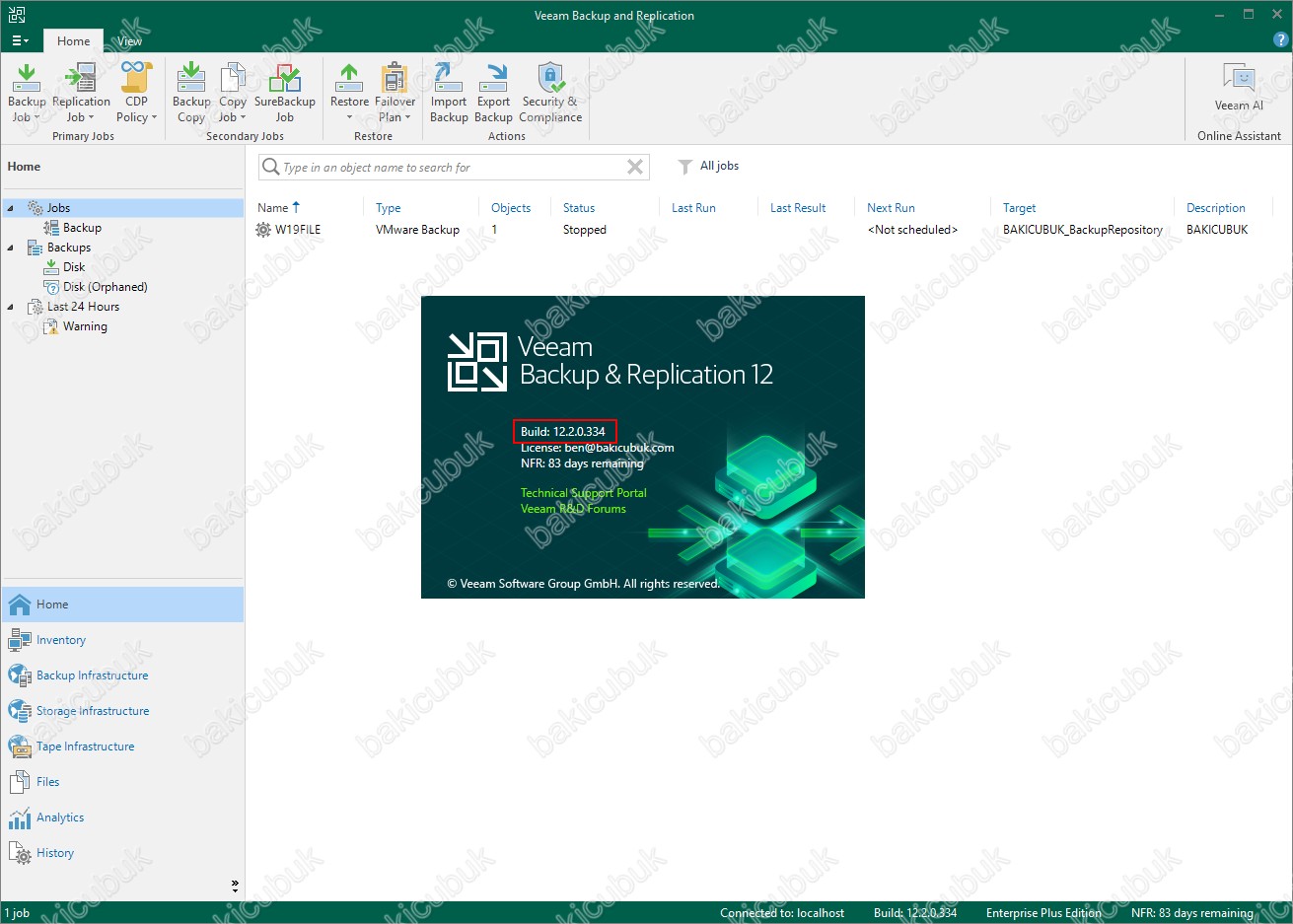This screenshot has height=924, width=1293.
Task: Open the Veeam R&D Forums link
Action: [x=573, y=509]
